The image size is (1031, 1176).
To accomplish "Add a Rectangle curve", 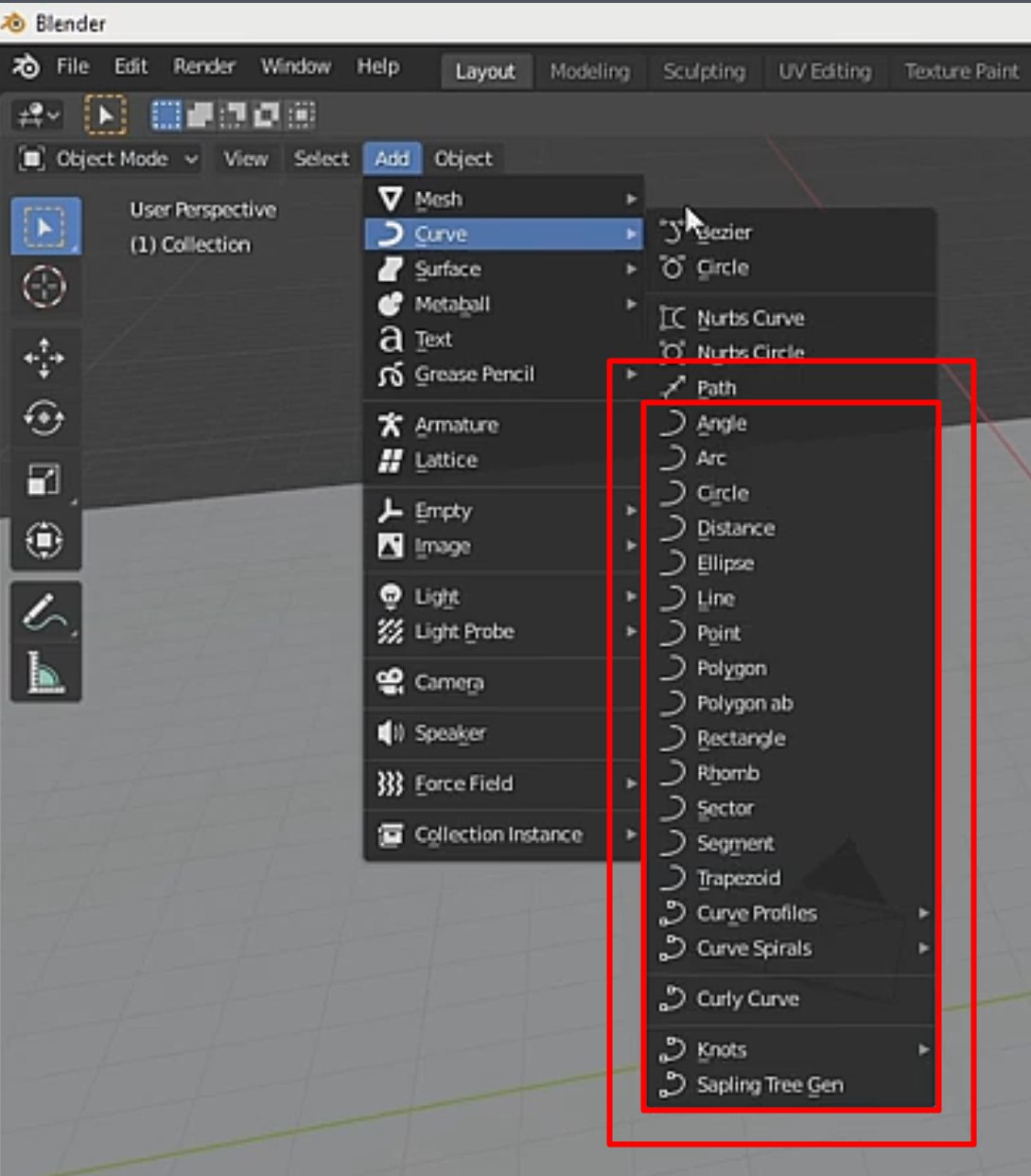I will pyautogui.click(x=793, y=738).
